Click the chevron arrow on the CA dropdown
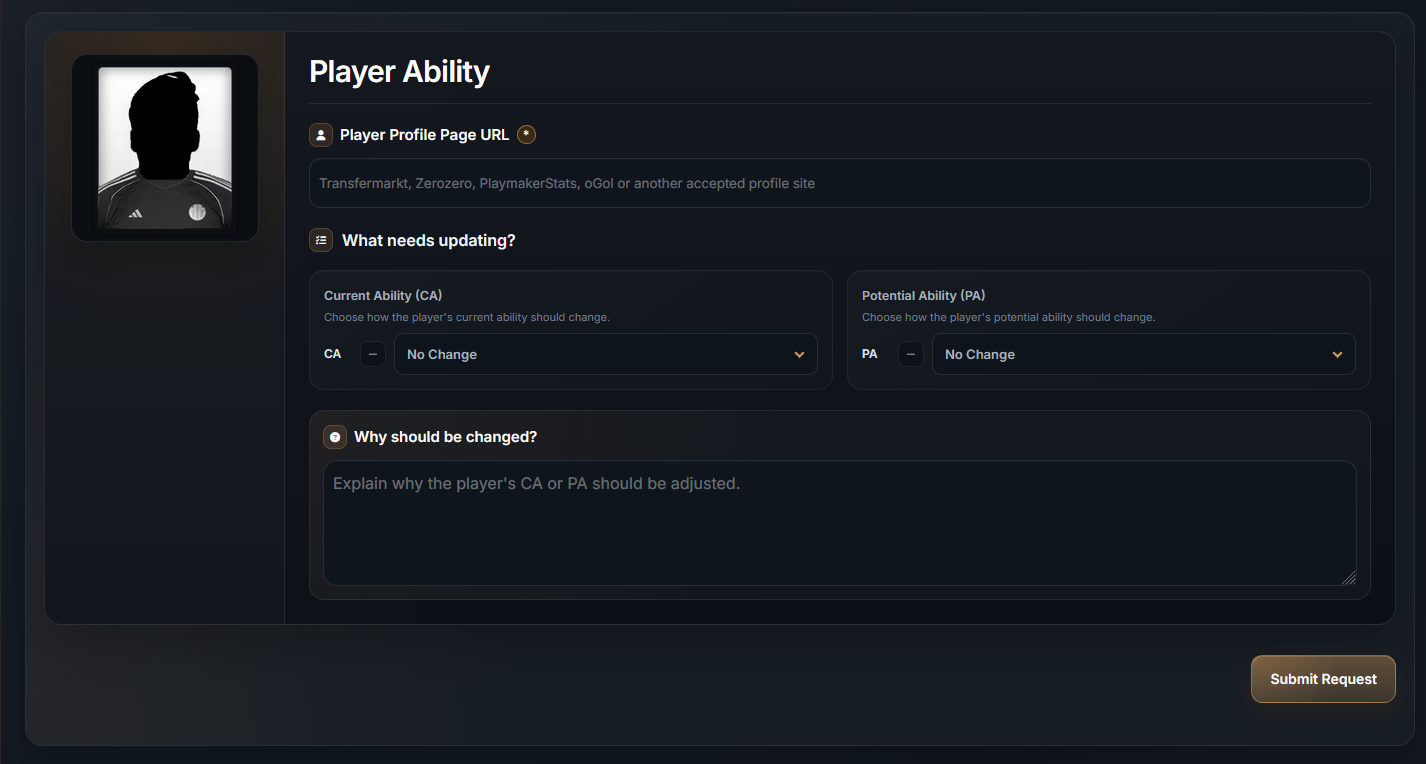1426x764 pixels. (799, 355)
